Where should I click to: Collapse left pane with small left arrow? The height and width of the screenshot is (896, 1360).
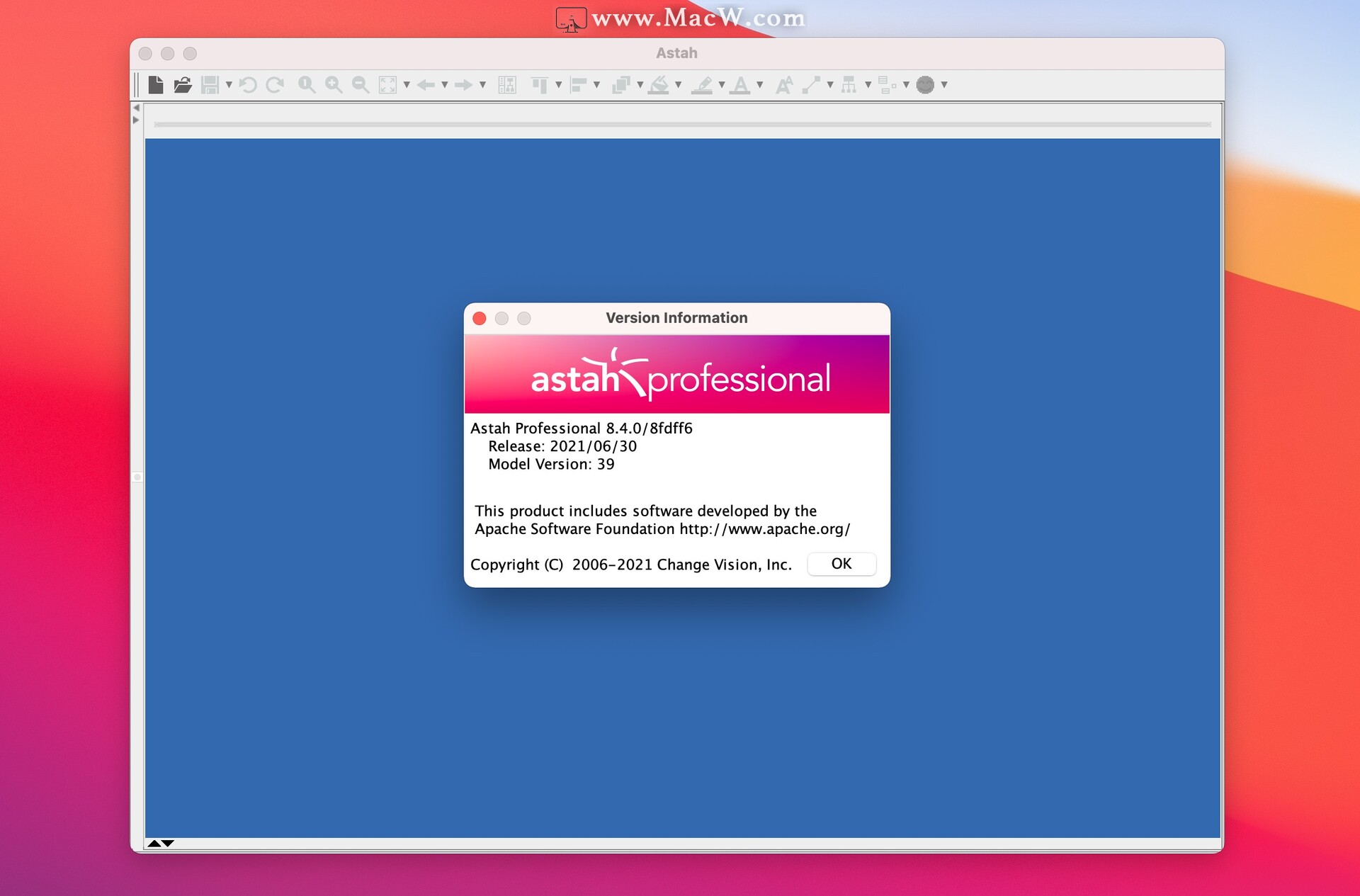[x=136, y=108]
